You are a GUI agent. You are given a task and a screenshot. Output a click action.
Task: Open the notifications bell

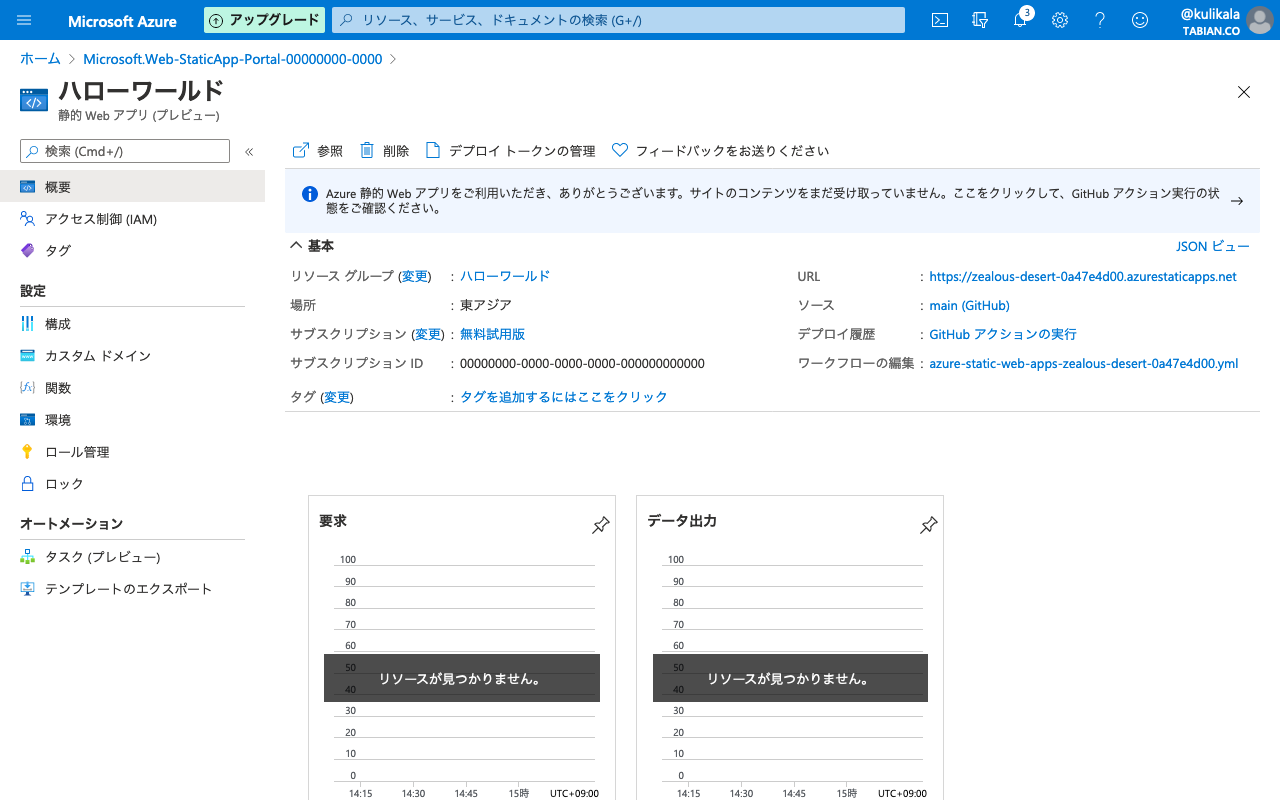click(1020, 20)
